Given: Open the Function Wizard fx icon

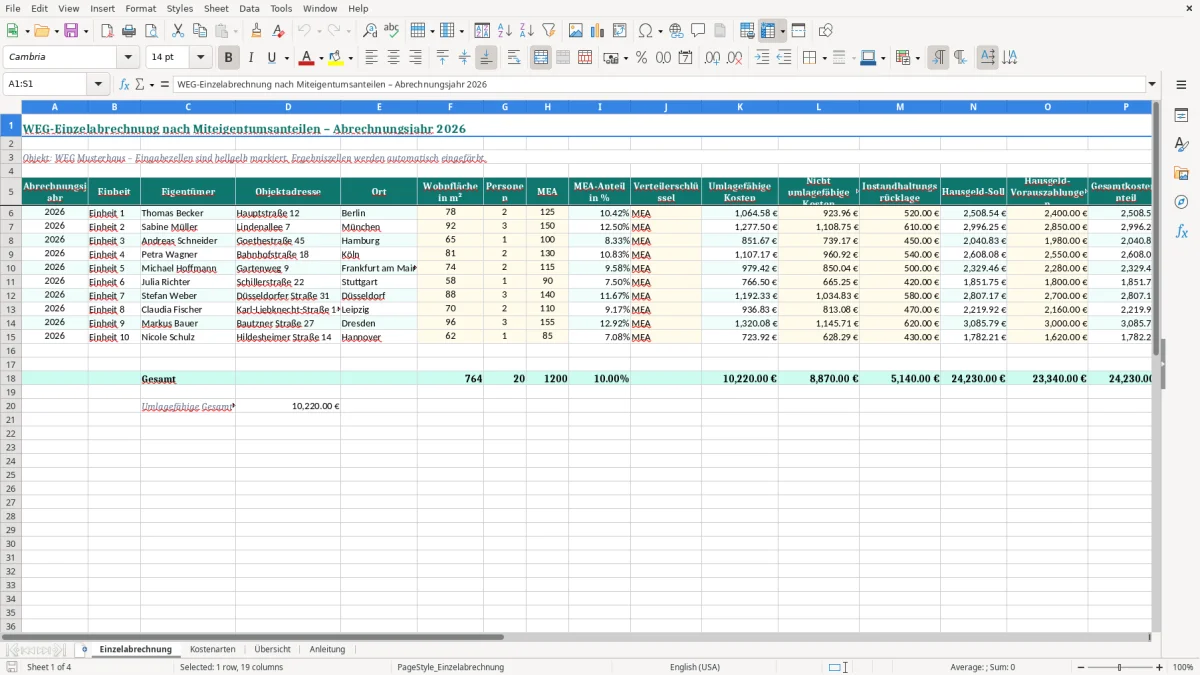Looking at the screenshot, I should pos(125,85).
